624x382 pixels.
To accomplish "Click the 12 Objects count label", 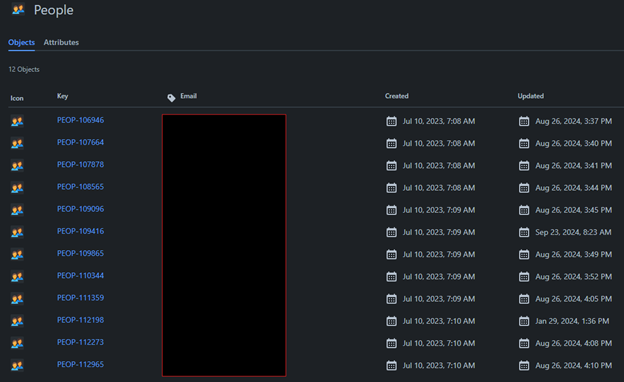I will [x=24, y=69].
